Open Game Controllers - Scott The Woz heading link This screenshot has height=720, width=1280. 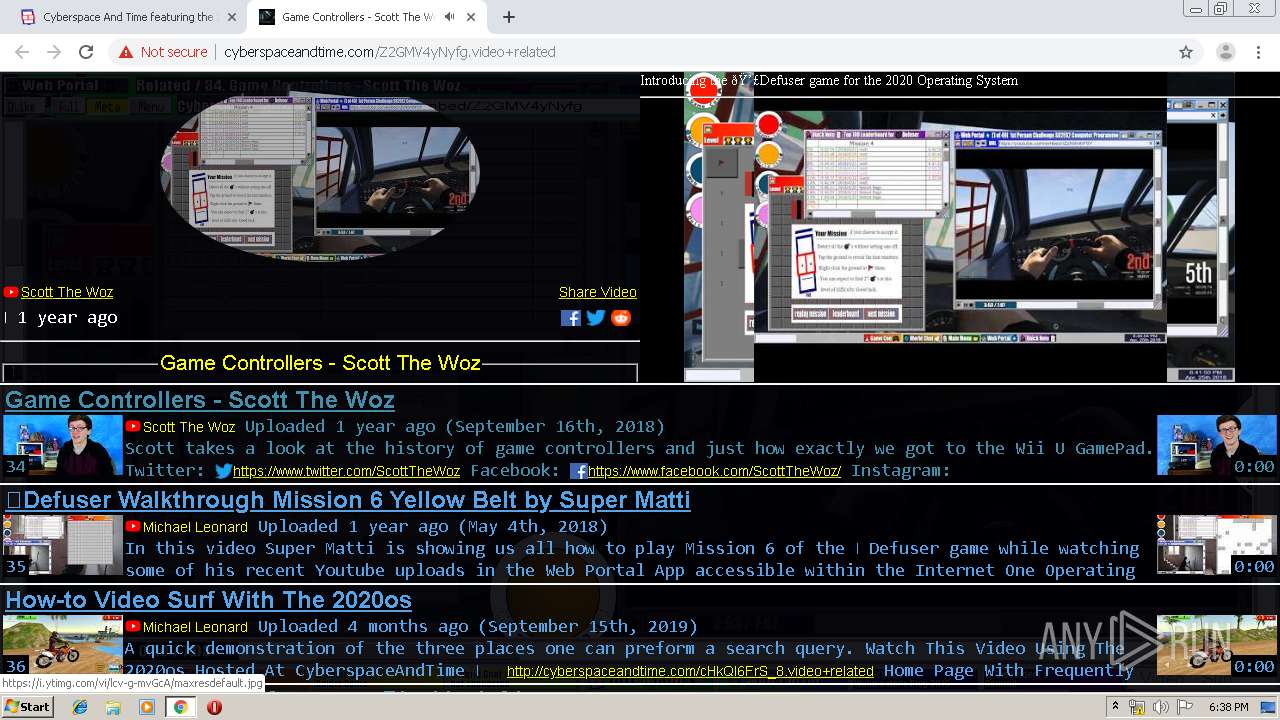click(200, 400)
